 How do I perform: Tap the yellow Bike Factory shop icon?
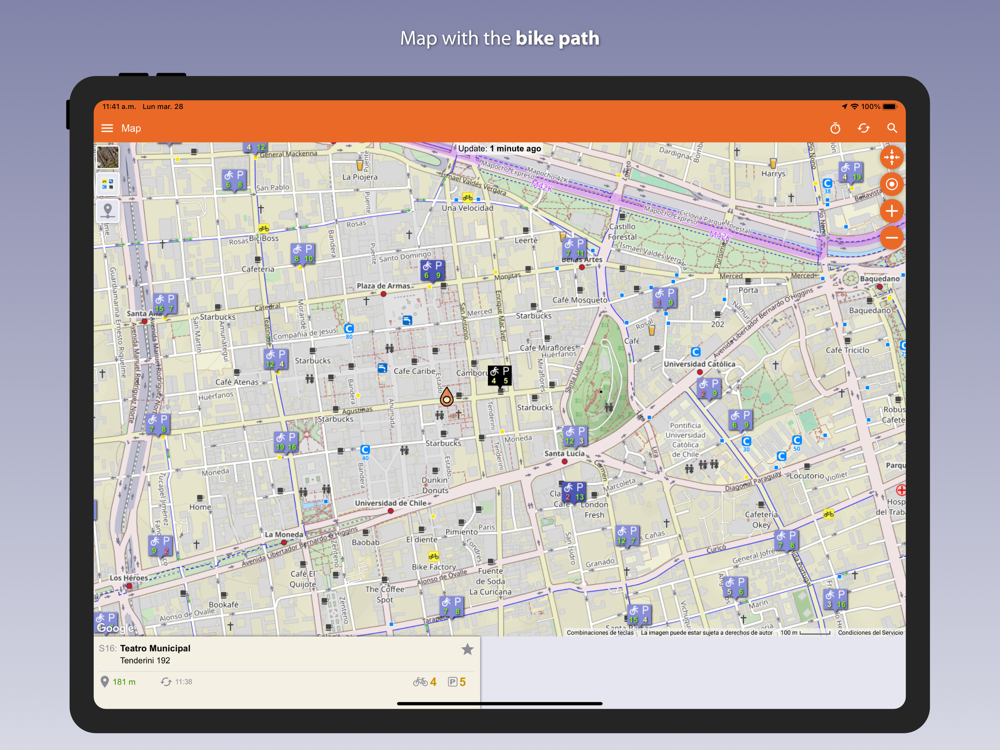pyautogui.click(x=434, y=556)
